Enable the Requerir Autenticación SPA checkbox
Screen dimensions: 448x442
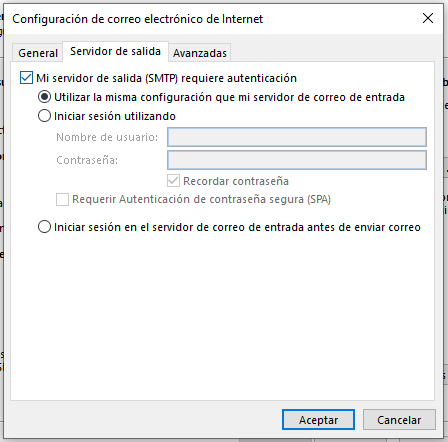coord(62,199)
